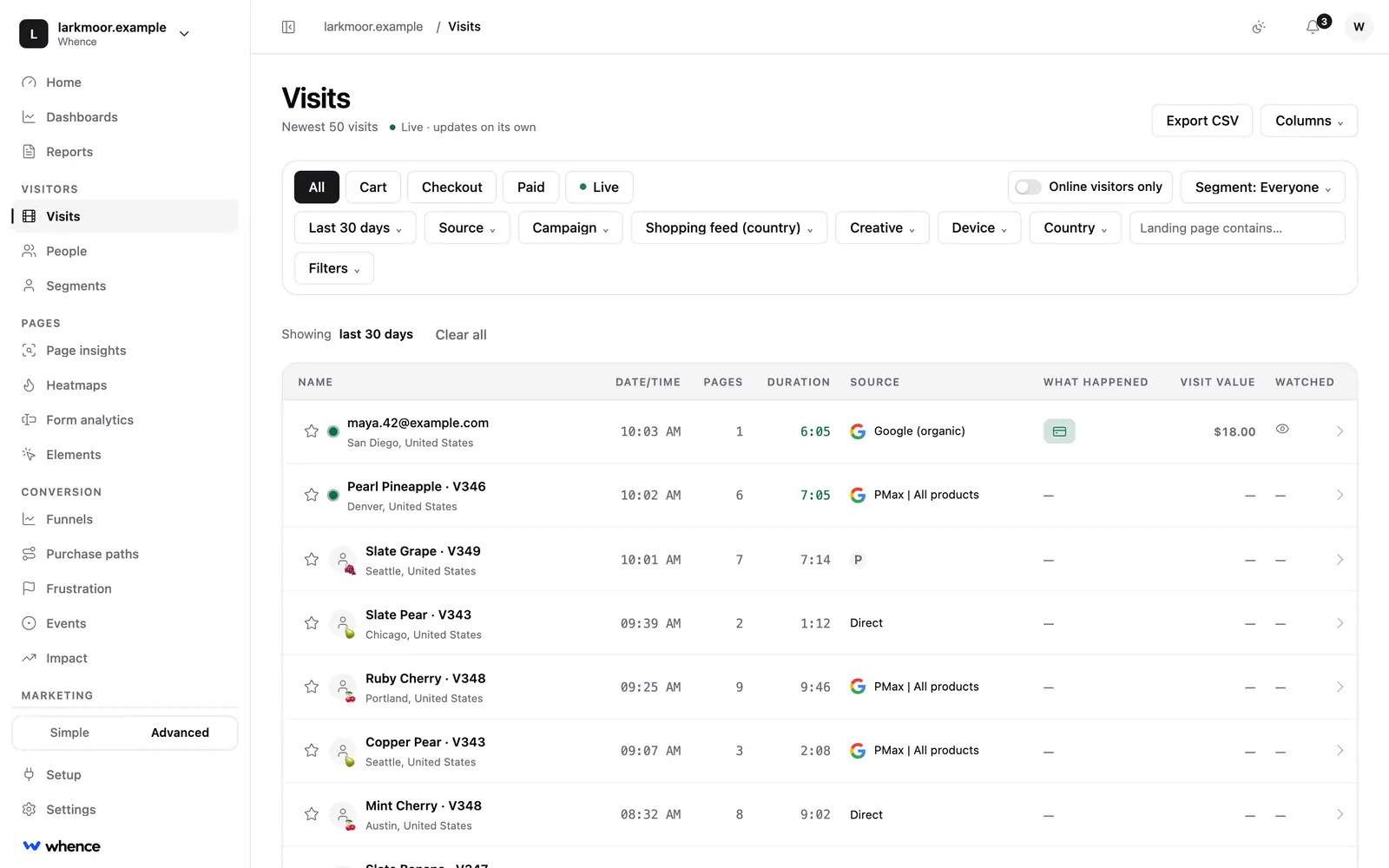The width and height of the screenshot is (1389, 868).
Task: Switch marketing mode to Advanced
Action: [x=180, y=733]
